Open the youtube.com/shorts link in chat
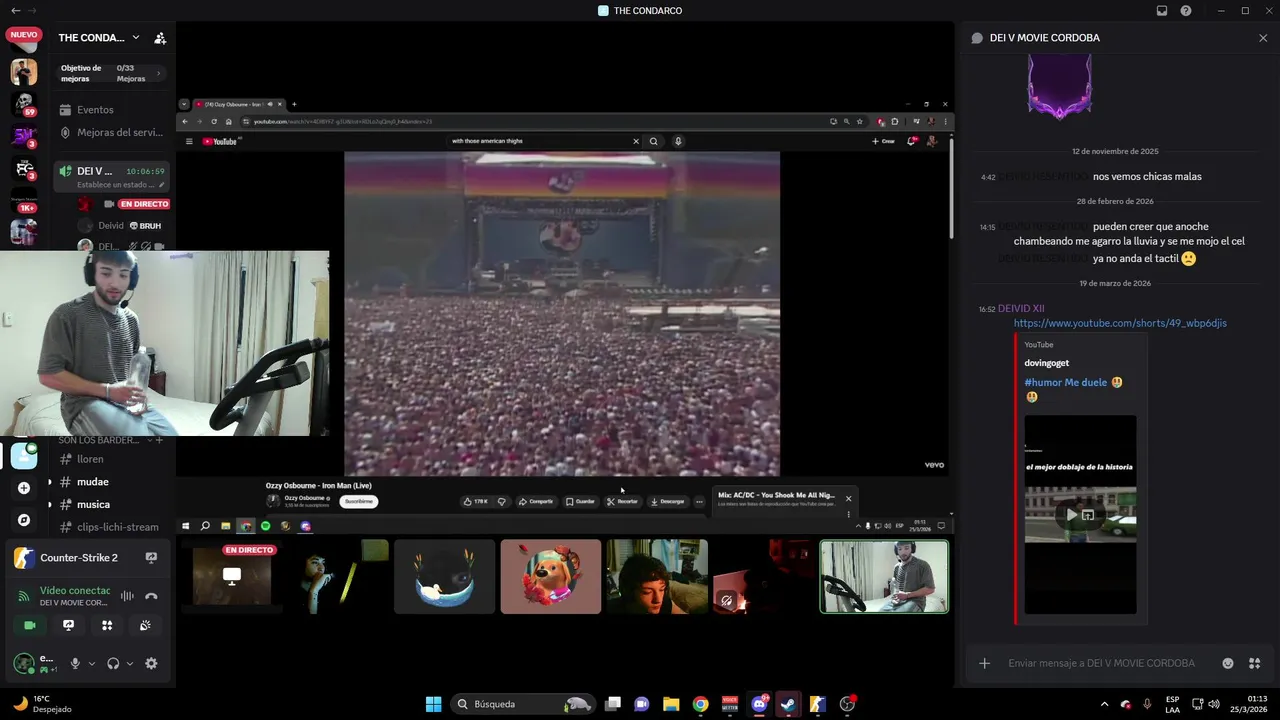Screen dimensions: 1280x720 [1120, 323]
